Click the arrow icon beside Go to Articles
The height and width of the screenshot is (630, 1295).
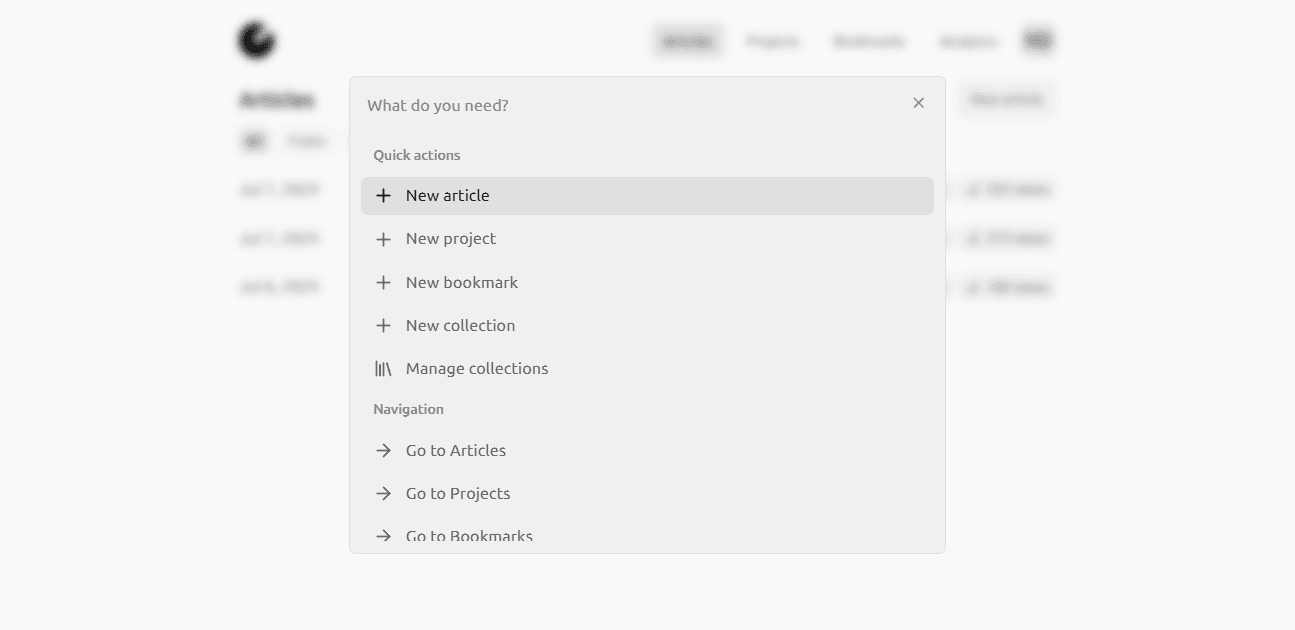383,451
